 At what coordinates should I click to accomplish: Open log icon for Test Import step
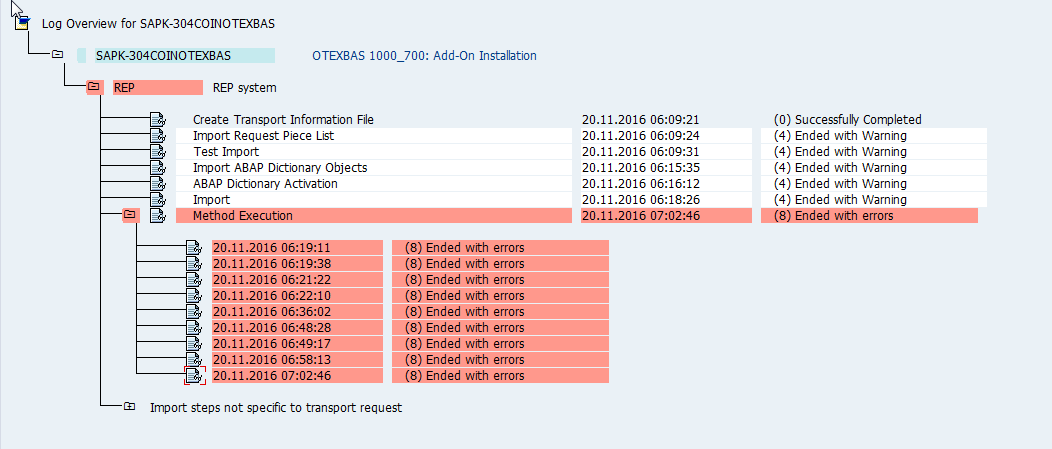[x=158, y=152]
